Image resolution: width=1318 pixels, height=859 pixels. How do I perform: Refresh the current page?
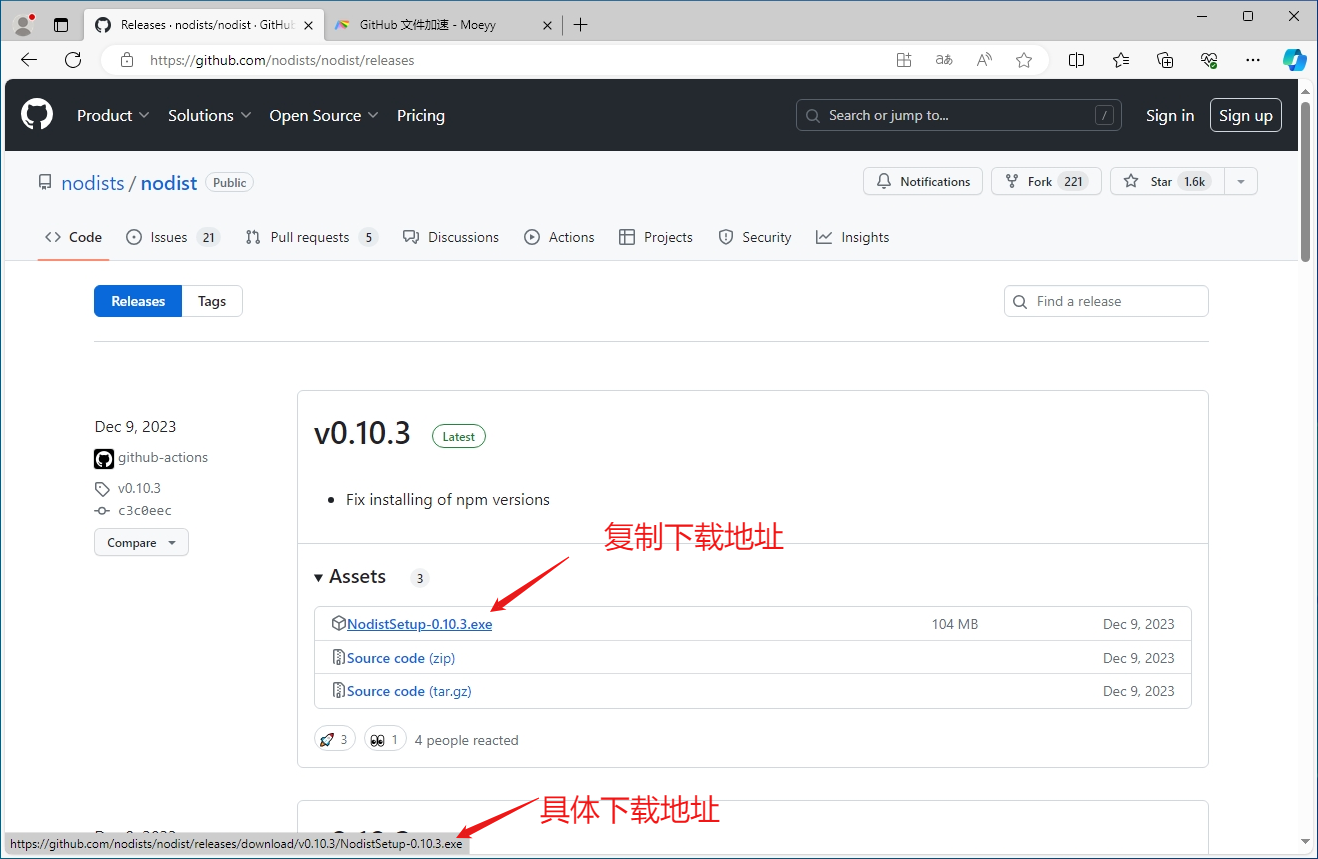[x=73, y=60]
